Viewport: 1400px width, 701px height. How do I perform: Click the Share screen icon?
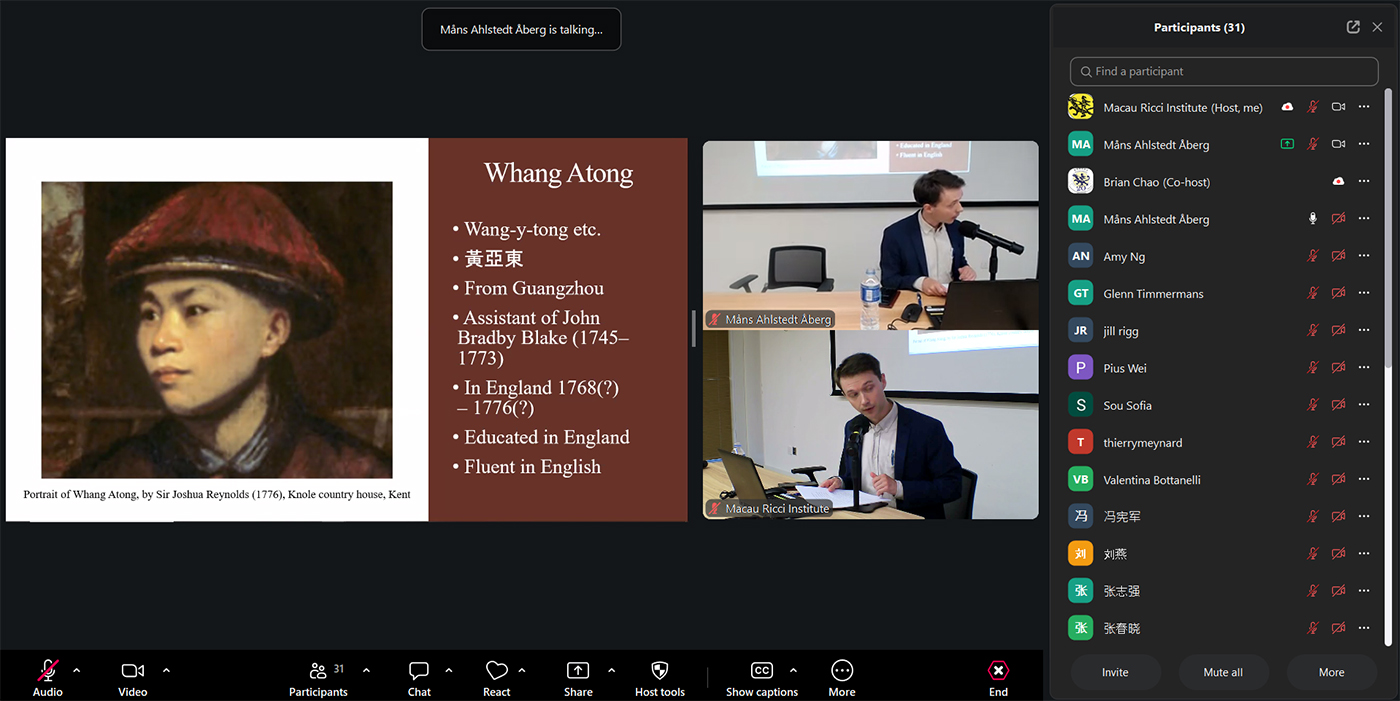pos(578,670)
